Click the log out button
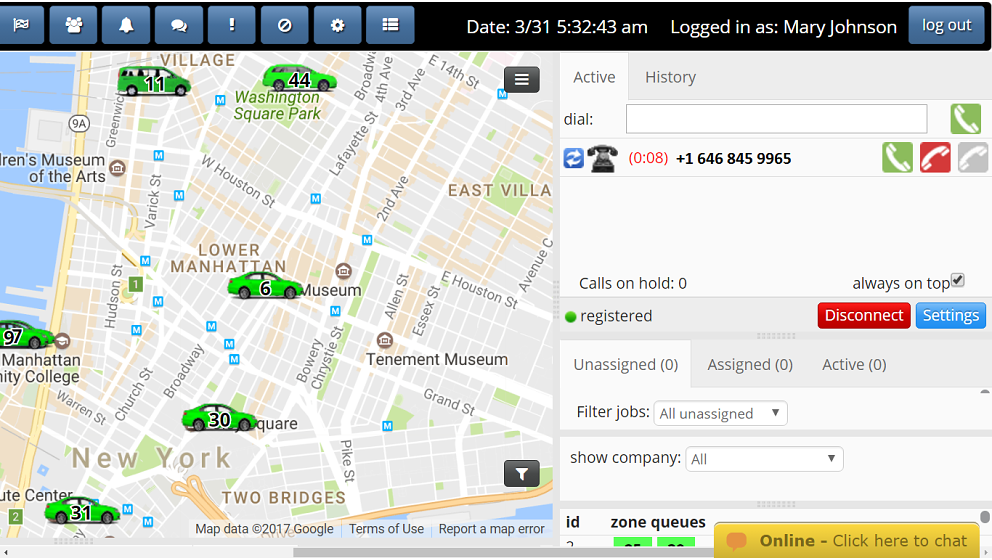Image resolution: width=992 pixels, height=560 pixels. pyautogui.click(x=946, y=25)
